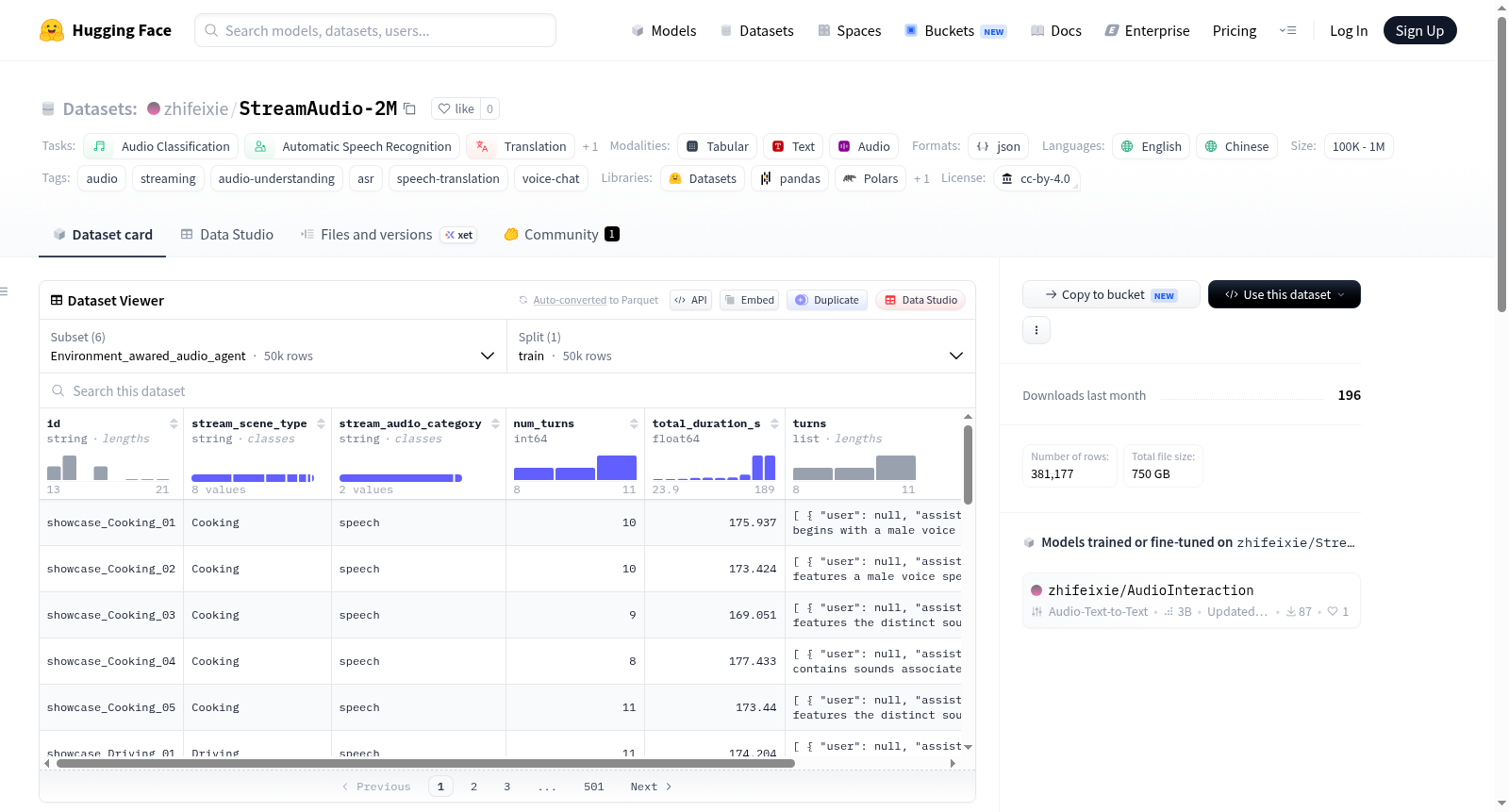The height and width of the screenshot is (812, 1509).
Task: Sort the num_turns column
Action: [x=634, y=423]
